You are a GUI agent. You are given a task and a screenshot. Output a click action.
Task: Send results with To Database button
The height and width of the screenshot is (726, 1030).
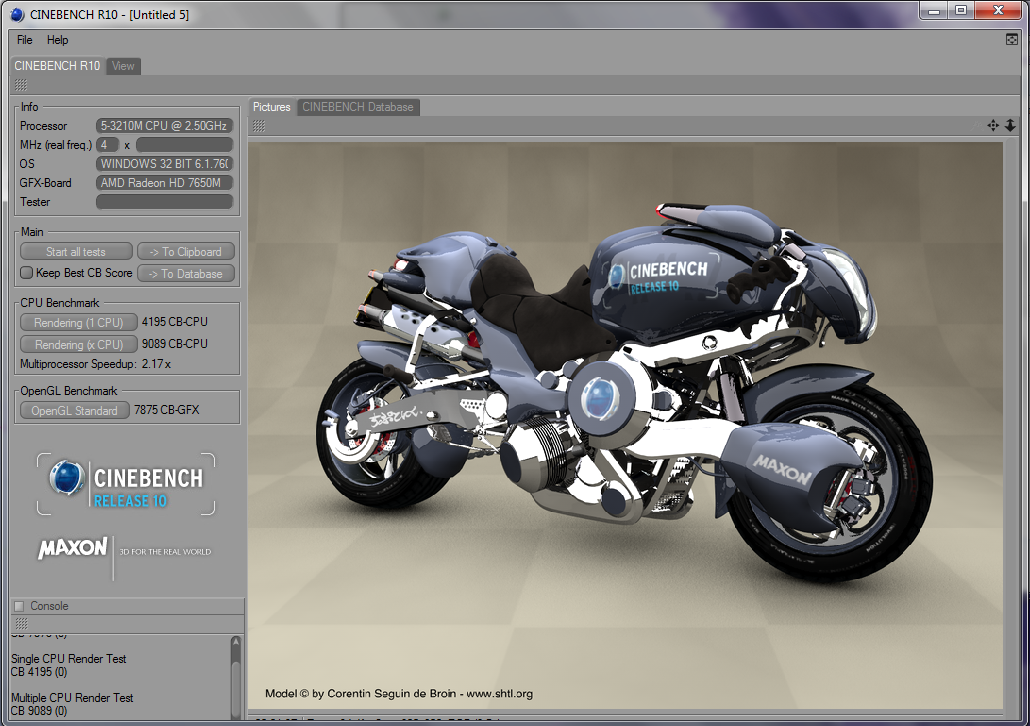(x=185, y=273)
